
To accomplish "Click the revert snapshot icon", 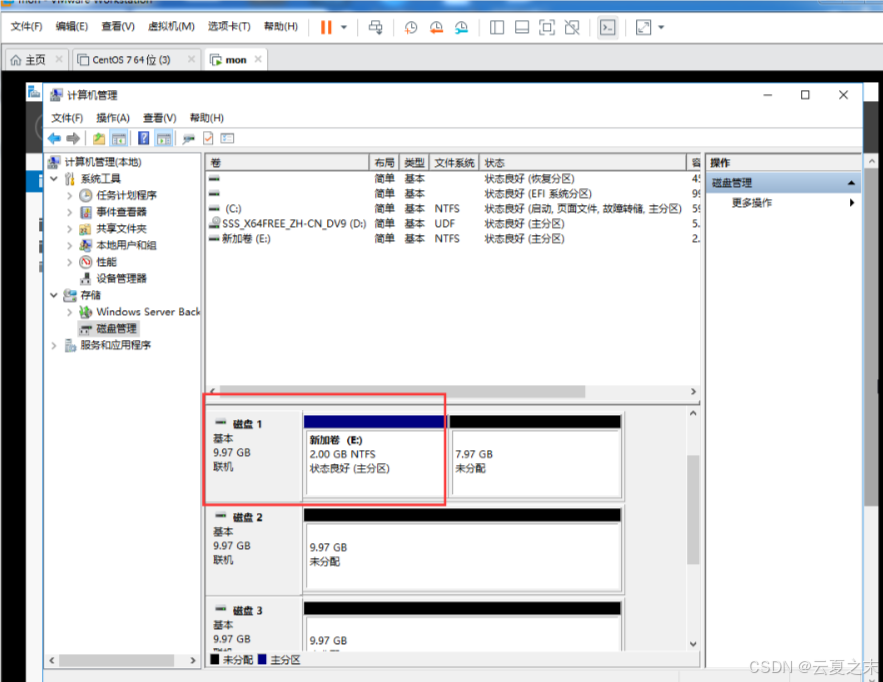I will (x=436, y=27).
